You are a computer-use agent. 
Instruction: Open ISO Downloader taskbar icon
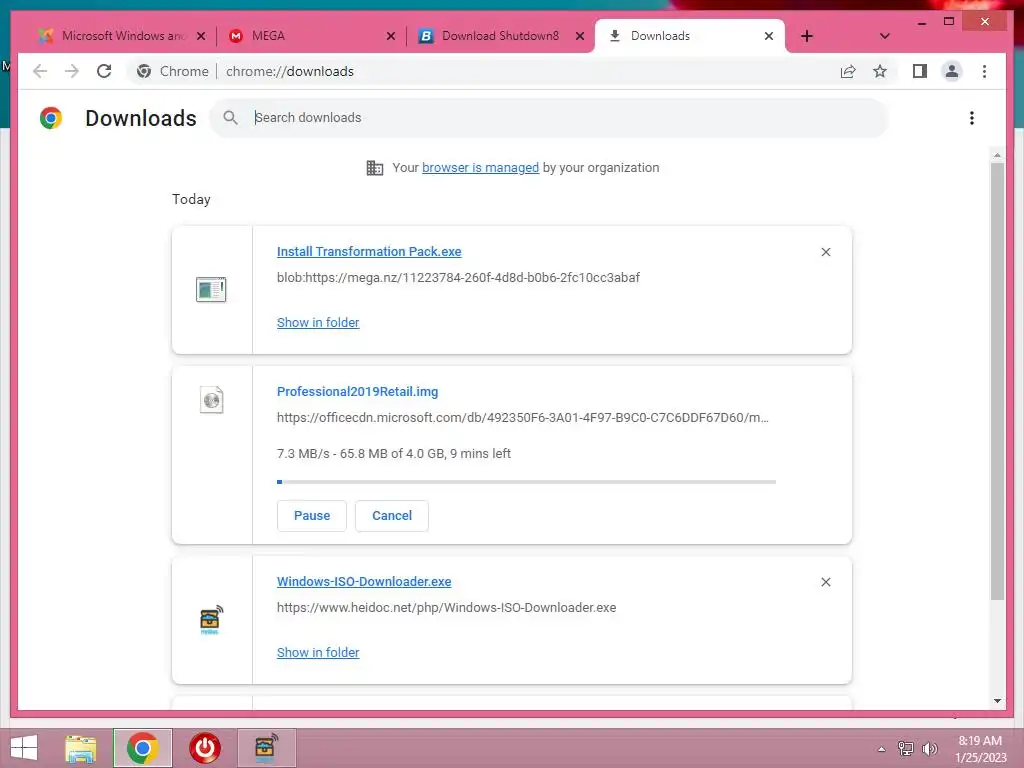[266, 748]
